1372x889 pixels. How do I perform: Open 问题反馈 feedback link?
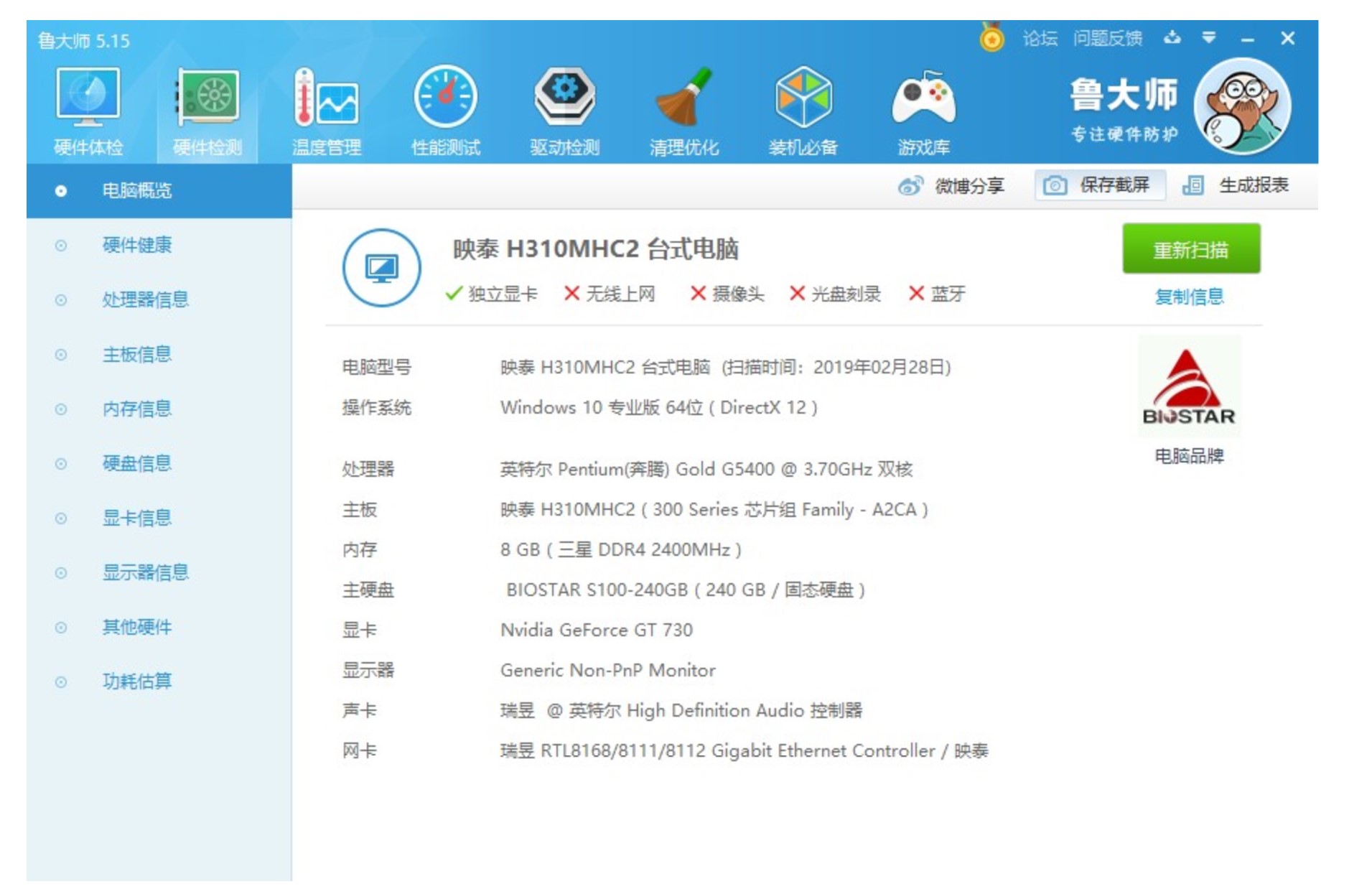[1107, 38]
